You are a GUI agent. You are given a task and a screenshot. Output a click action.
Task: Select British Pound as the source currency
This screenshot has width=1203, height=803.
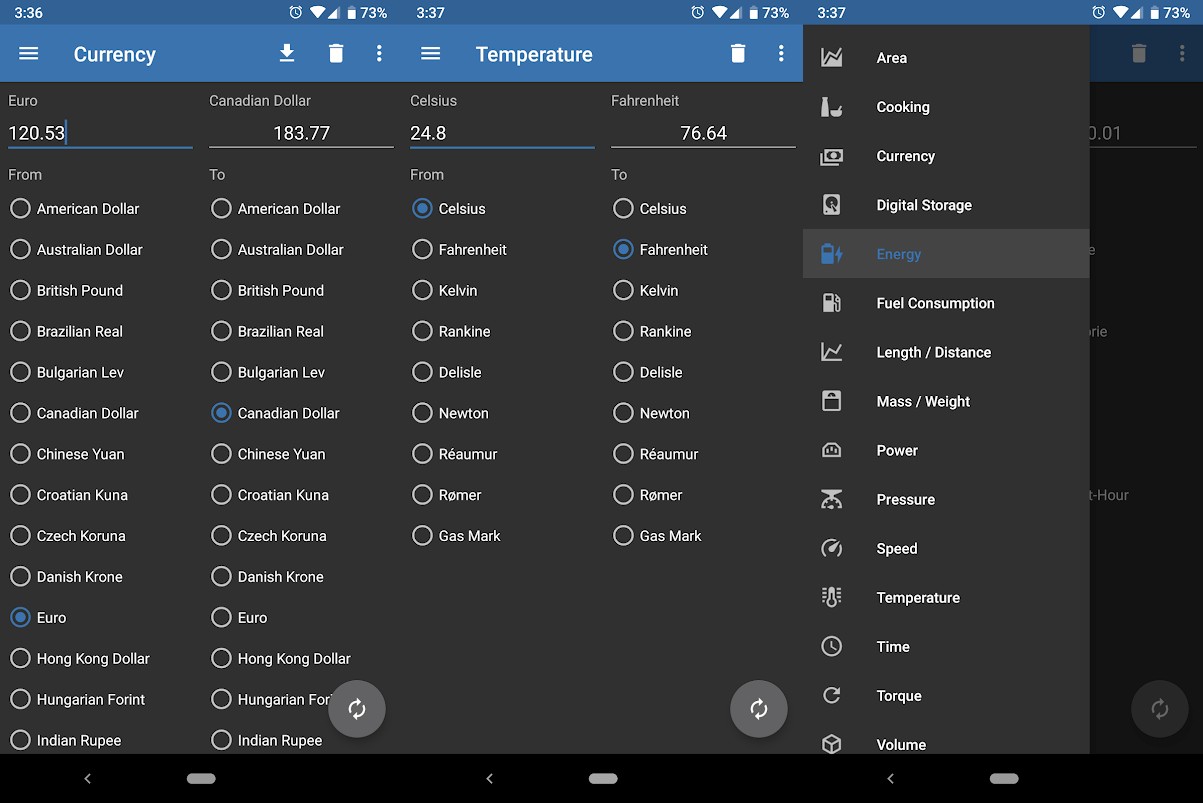tap(18, 290)
